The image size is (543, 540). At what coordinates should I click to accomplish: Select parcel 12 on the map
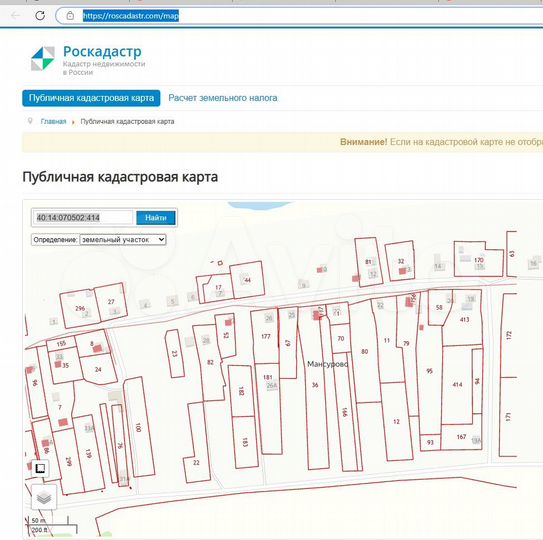pos(397,422)
